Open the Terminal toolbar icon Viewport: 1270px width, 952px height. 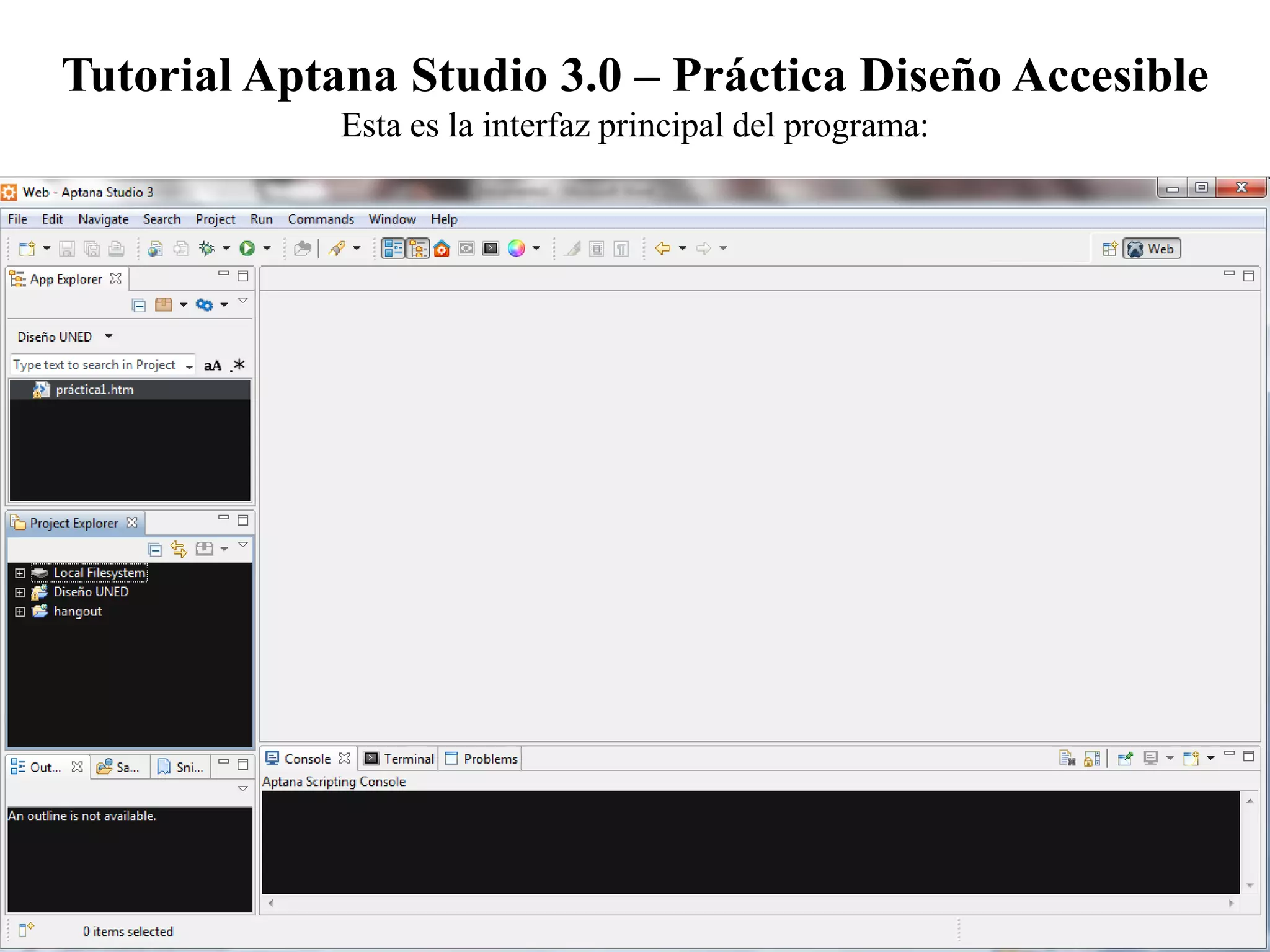[491, 249]
